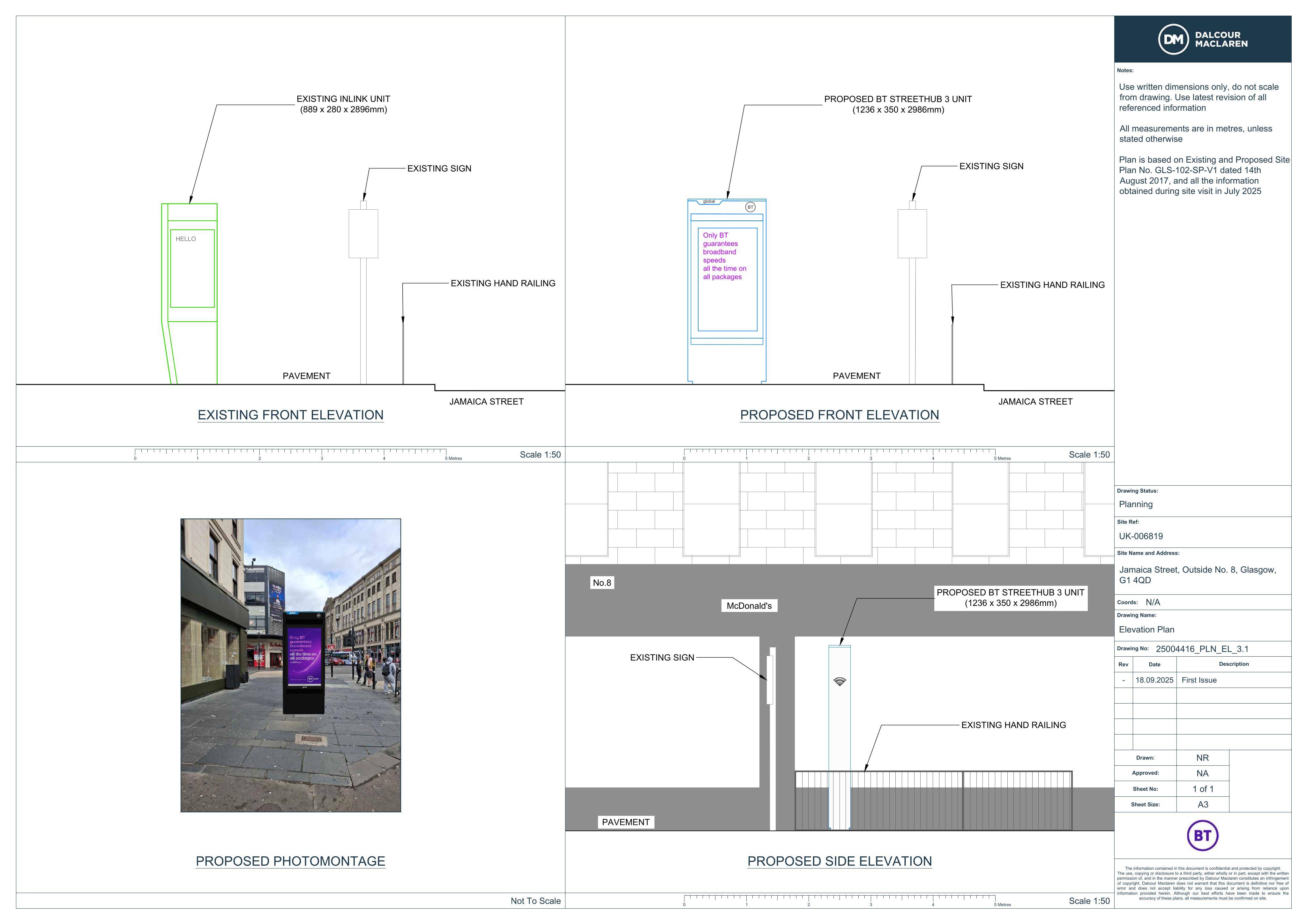Click 'PROPOSED BT STREETHUB 3 UNIT' label in front elevation
The image size is (1307, 924).
[898, 104]
